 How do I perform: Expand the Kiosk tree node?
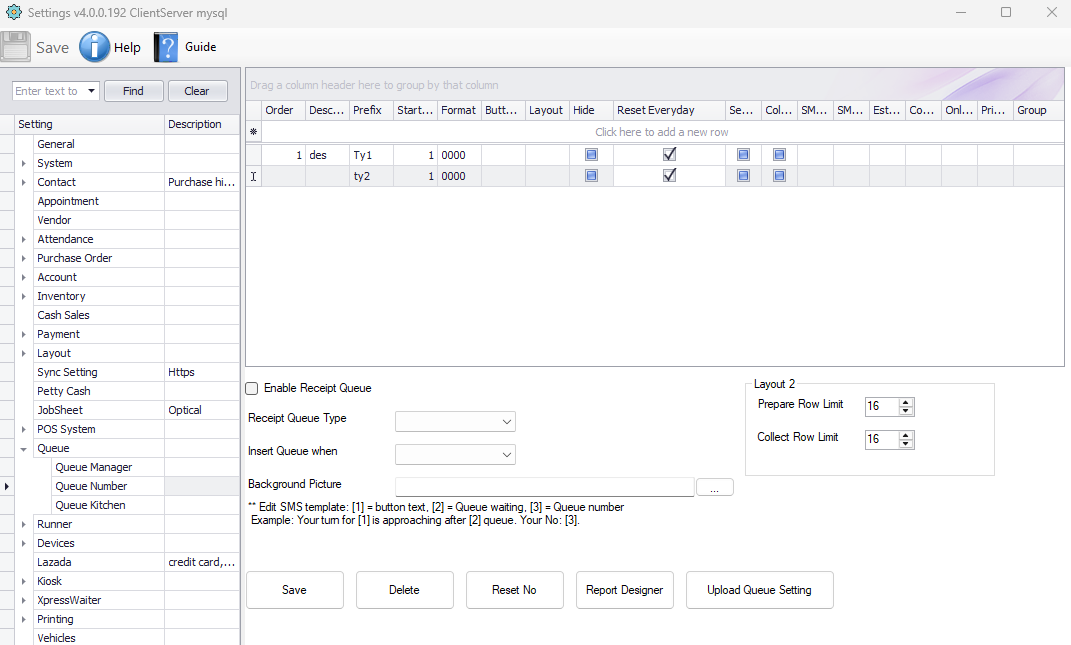click(x=24, y=581)
